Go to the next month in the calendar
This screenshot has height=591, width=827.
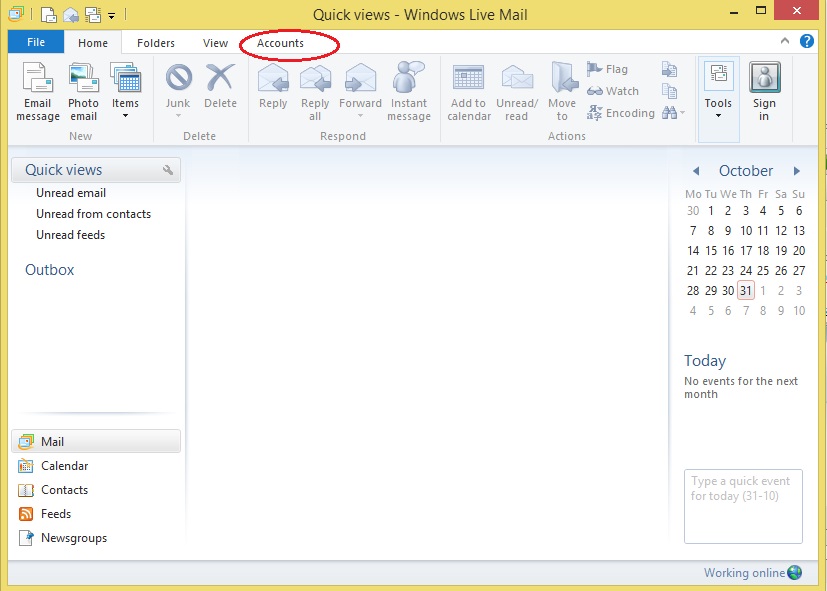pyautogui.click(x=796, y=171)
